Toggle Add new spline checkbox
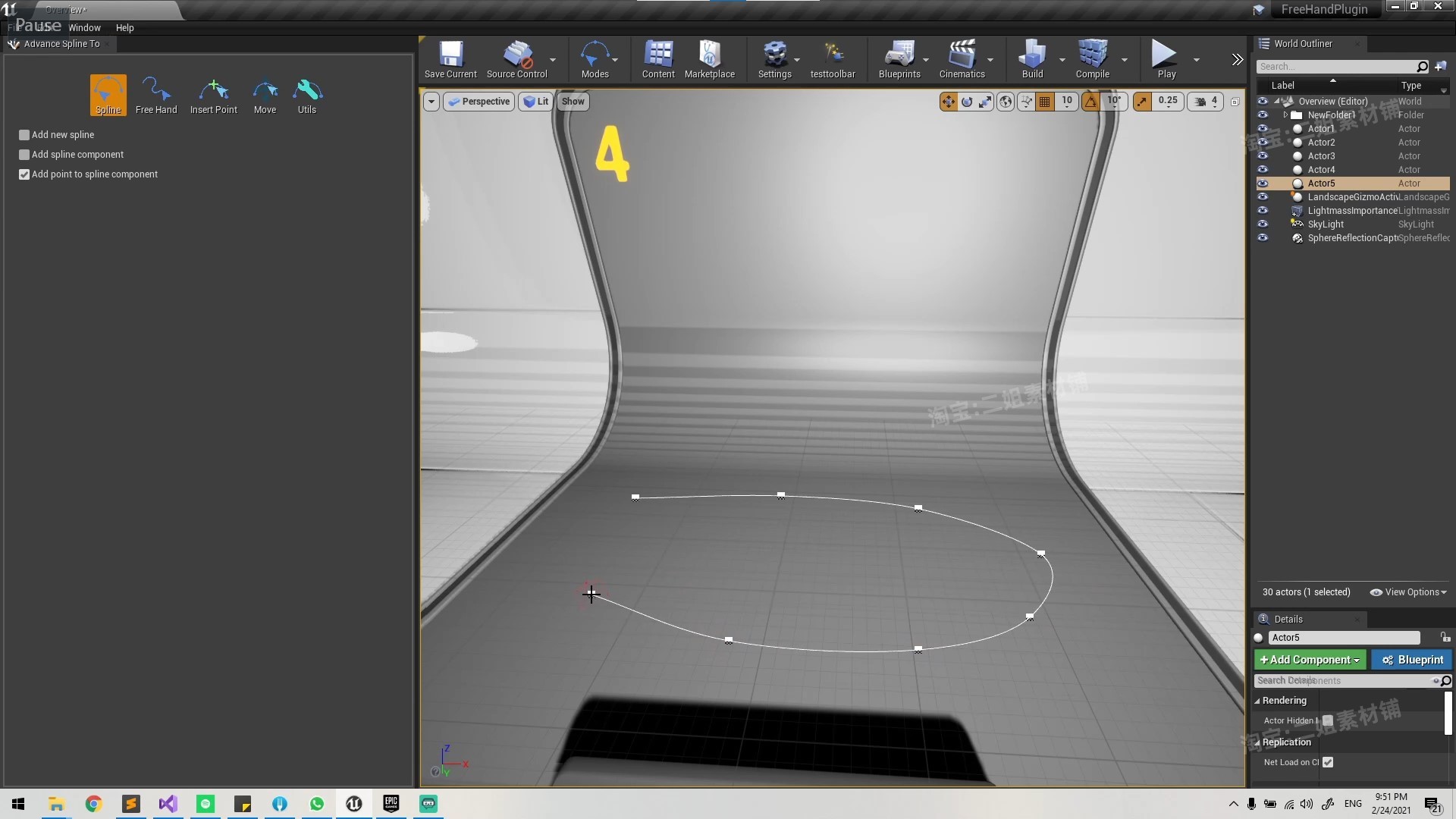Image resolution: width=1456 pixels, height=819 pixels. point(24,134)
